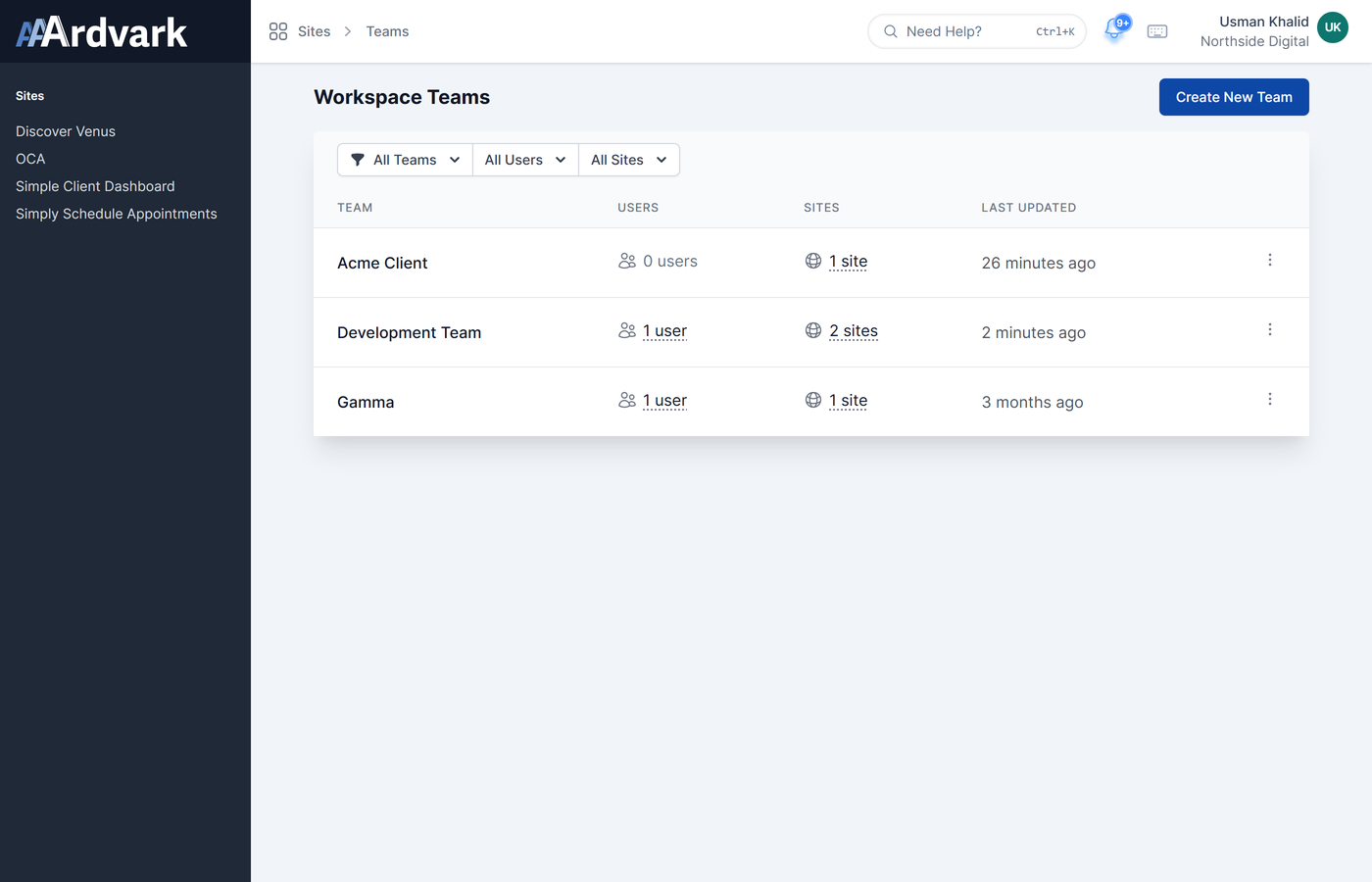Open Simply Schedule Appointments in sidebar
The width and height of the screenshot is (1372, 882).
click(x=117, y=214)
